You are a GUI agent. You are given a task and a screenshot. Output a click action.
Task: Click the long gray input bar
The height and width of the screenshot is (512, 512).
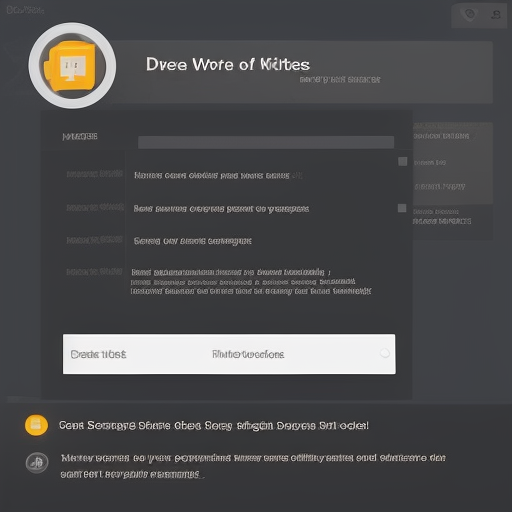(x=266, y=142)
